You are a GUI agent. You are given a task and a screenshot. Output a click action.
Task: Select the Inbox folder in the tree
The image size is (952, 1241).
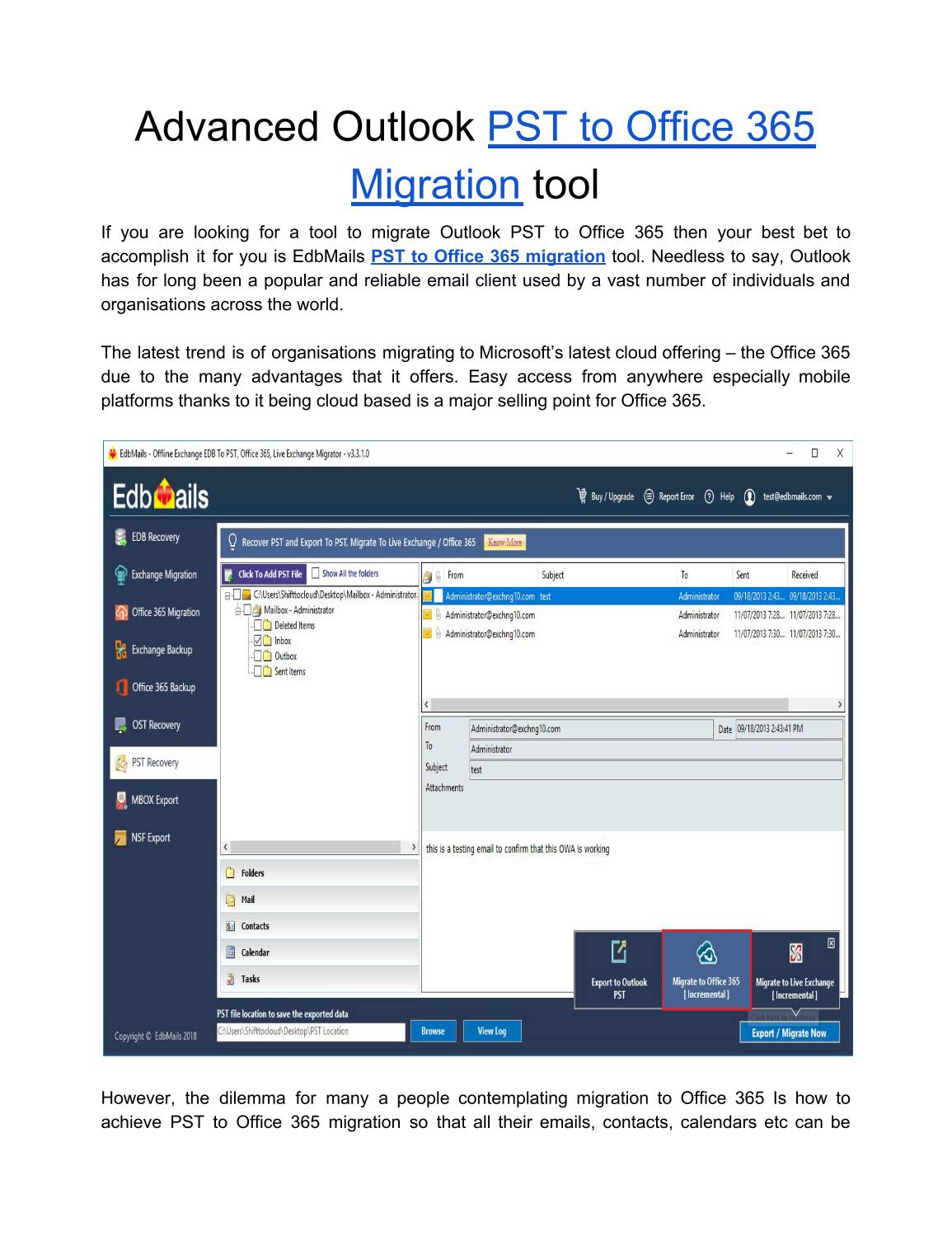[x=283, y=641]
